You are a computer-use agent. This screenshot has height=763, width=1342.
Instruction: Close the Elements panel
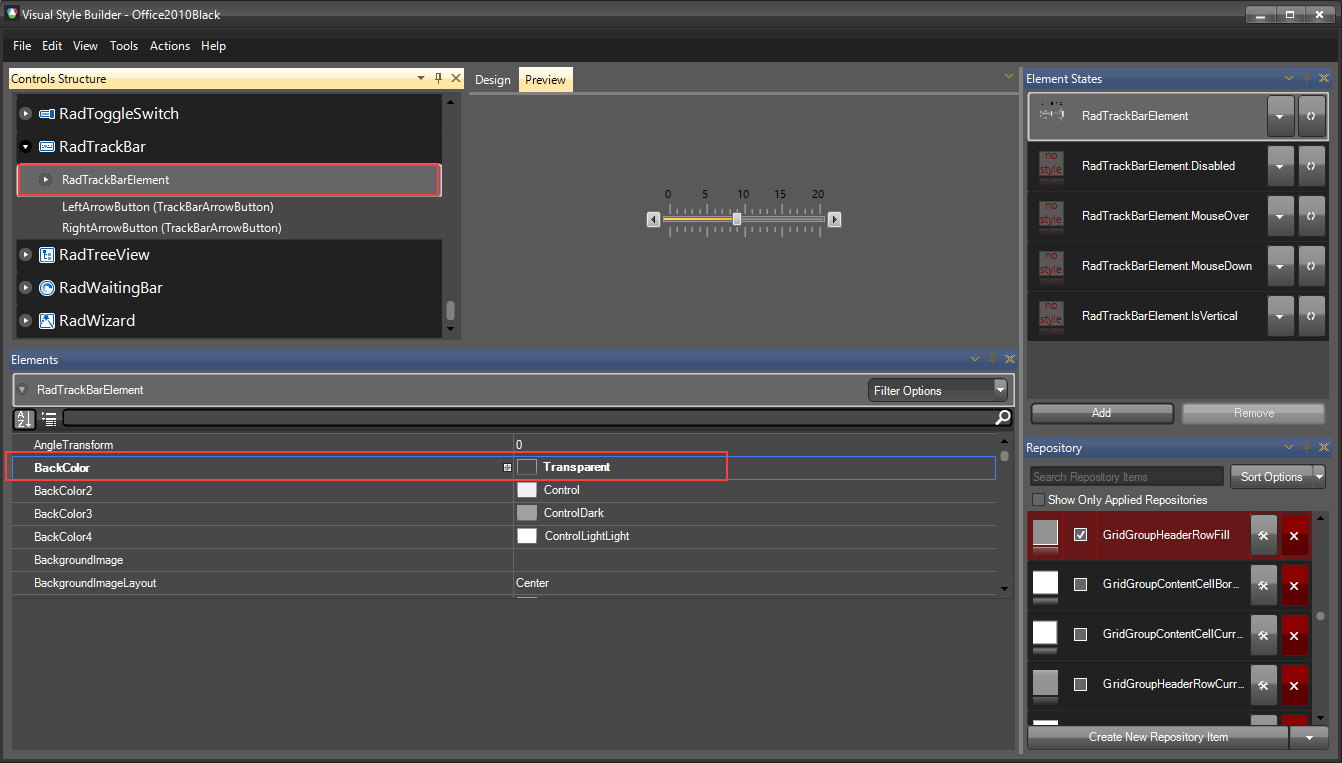tap(1010, 359)
